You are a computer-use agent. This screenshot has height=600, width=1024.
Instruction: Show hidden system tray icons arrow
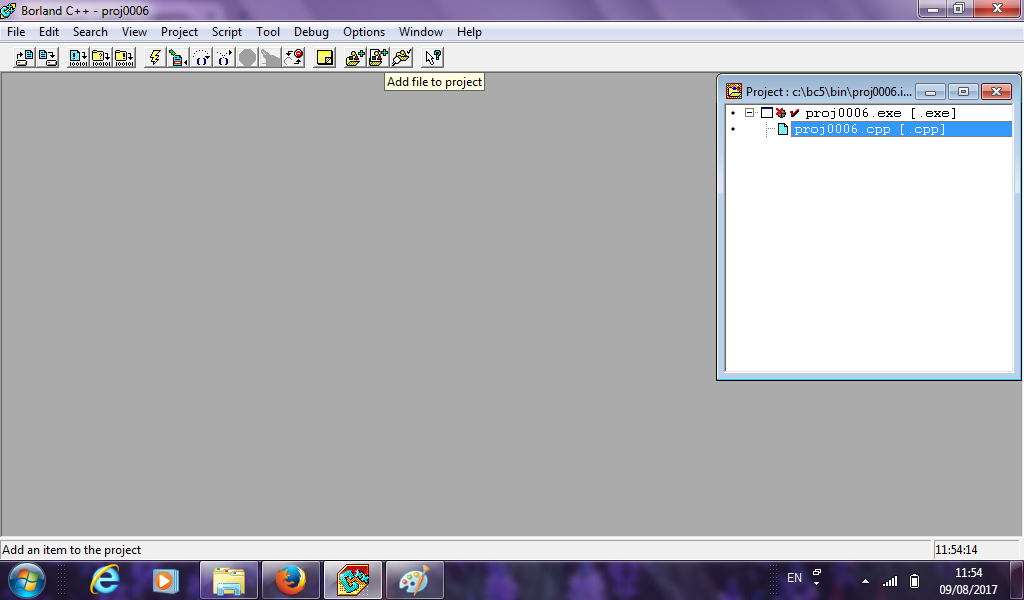tap(865, 580)
